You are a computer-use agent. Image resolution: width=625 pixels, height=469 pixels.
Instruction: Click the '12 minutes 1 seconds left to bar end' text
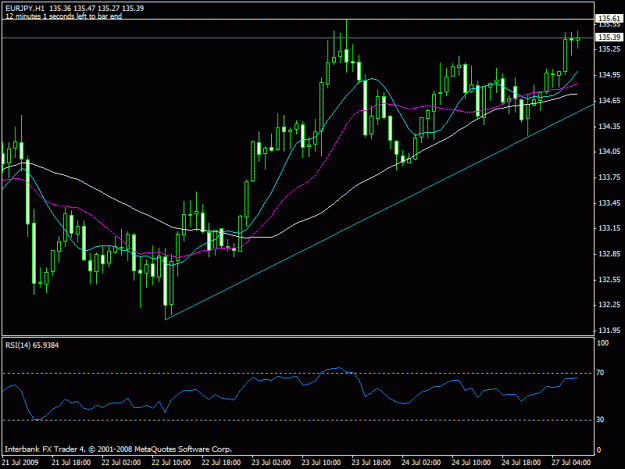pyautogui.click(x=63, y=16)
